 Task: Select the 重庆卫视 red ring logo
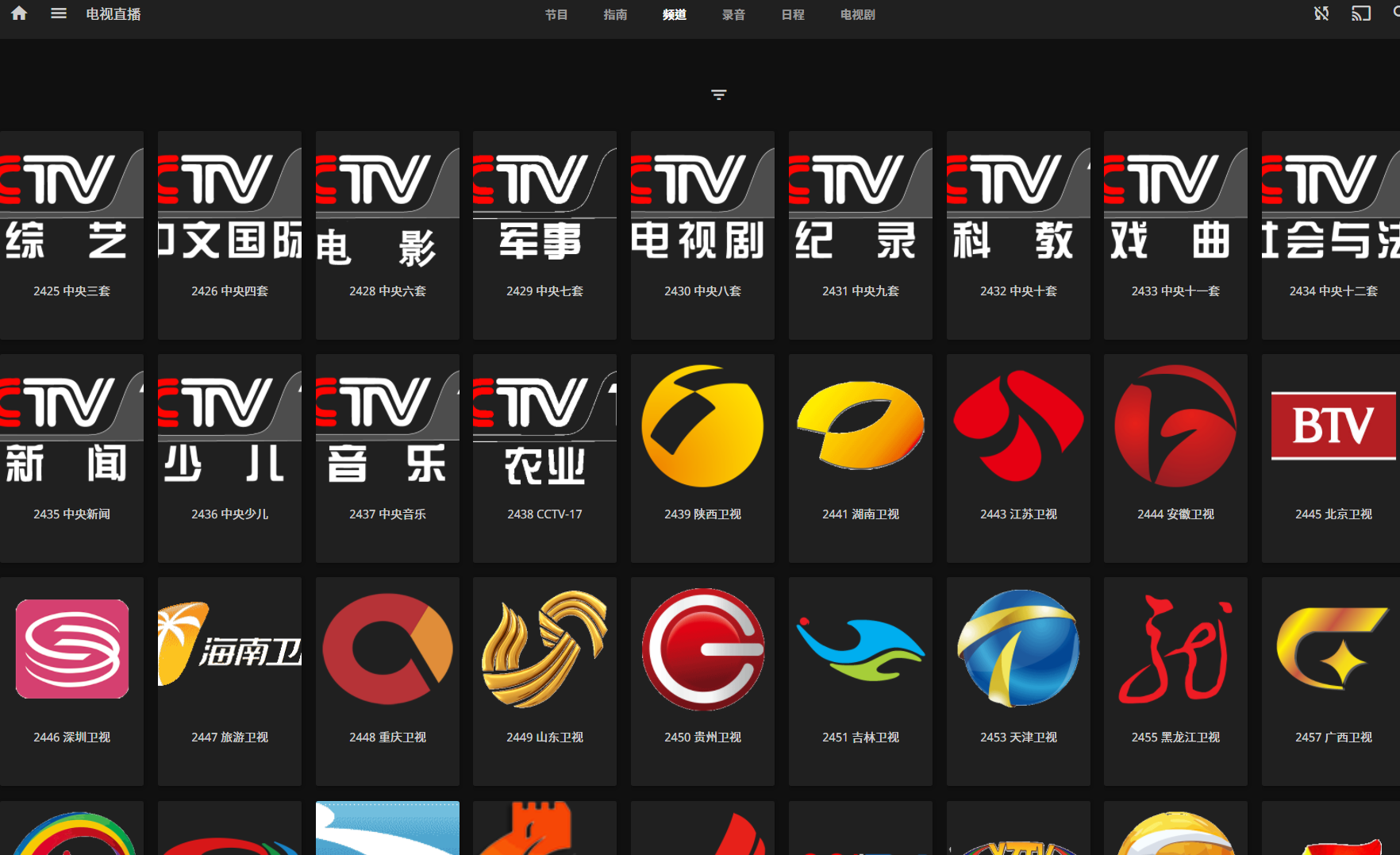coord(387,649)
